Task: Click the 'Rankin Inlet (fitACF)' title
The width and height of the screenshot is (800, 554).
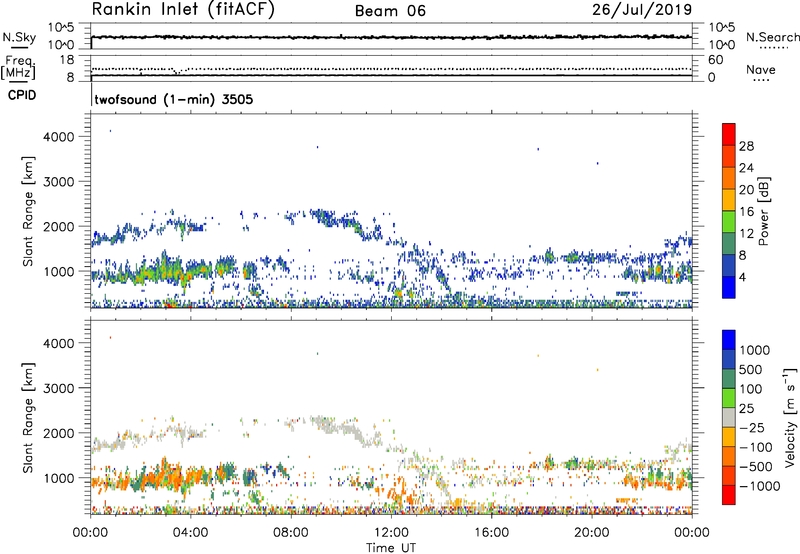Action: tap(183, 10)
